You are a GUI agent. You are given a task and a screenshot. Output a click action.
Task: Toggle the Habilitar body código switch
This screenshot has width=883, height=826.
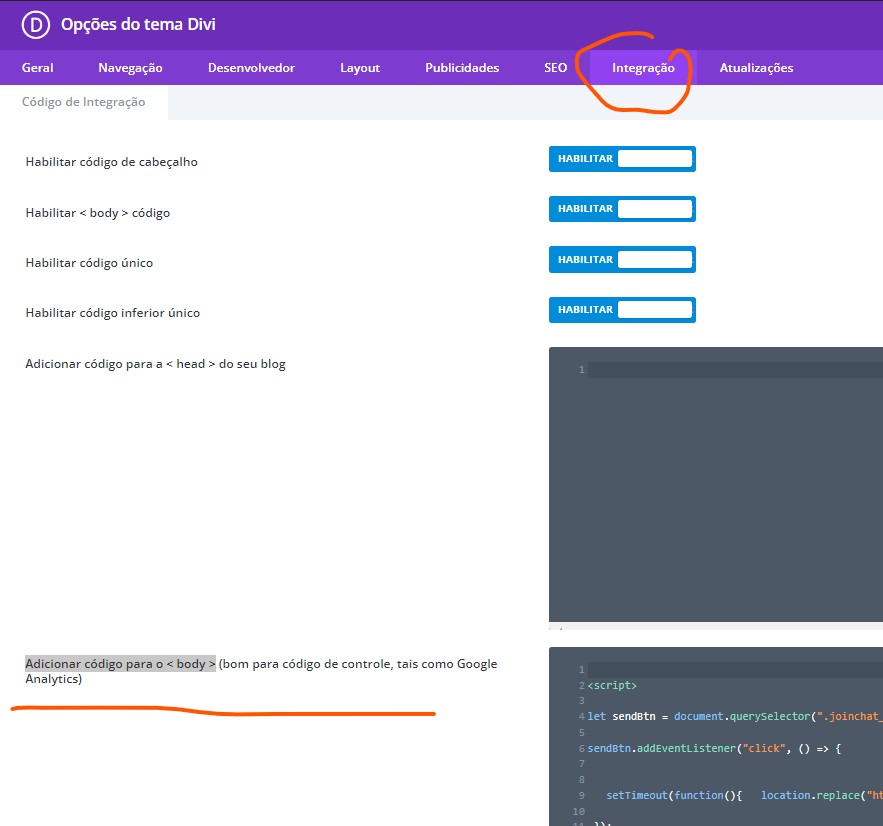coord(621,209)
